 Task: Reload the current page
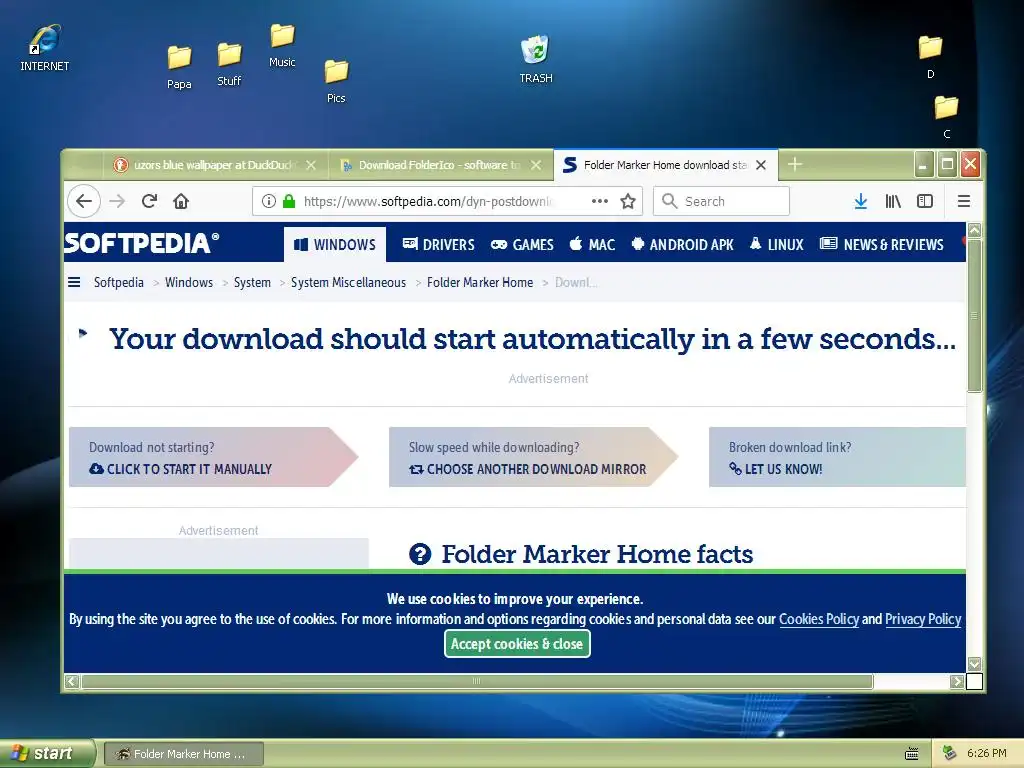pyautogui.click(x=150, y=201)
